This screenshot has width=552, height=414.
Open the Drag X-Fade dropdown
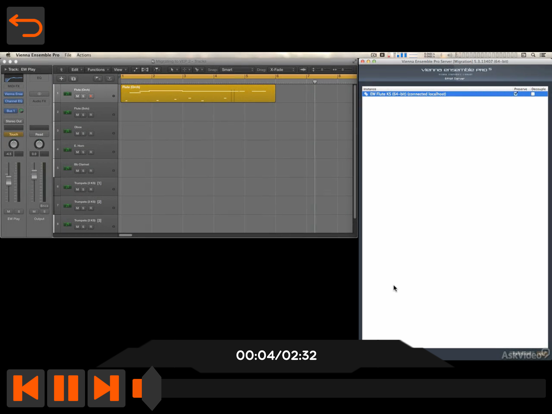coord(282,70)
